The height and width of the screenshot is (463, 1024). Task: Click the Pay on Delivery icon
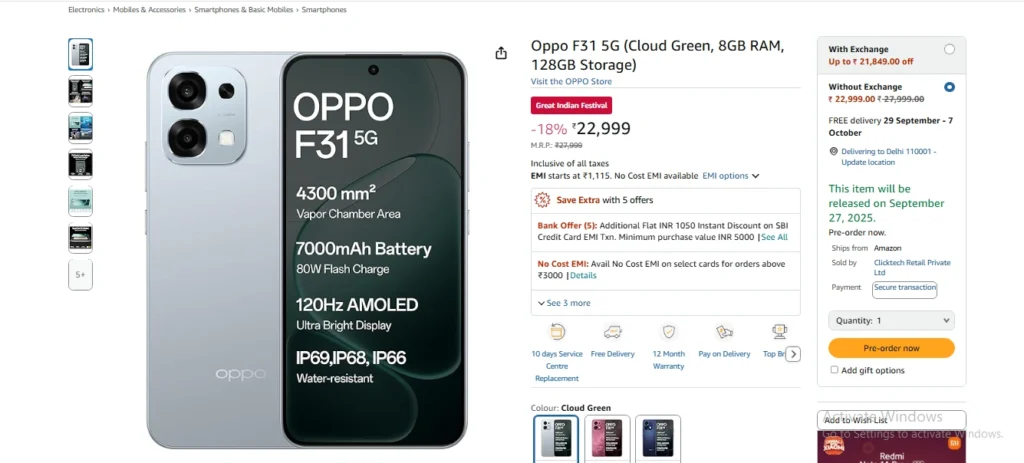(724, 331)
